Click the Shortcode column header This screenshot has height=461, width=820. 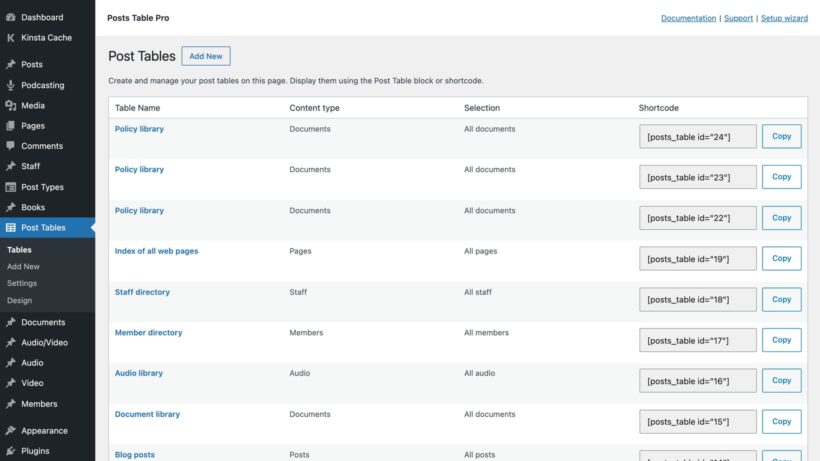pyautogui.click(x=658, y=108)
